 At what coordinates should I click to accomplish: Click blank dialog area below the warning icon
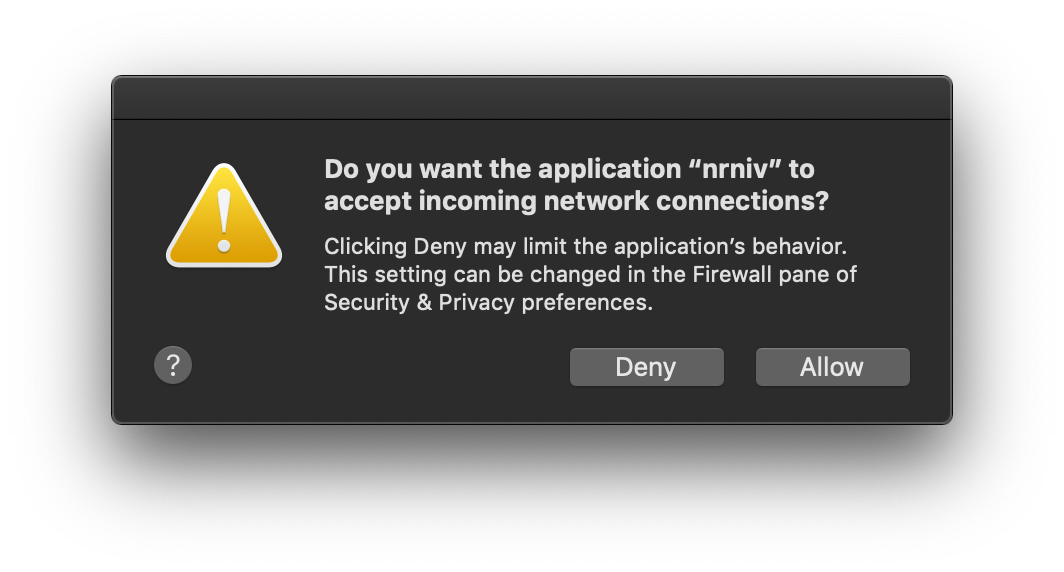coord(224,310)
